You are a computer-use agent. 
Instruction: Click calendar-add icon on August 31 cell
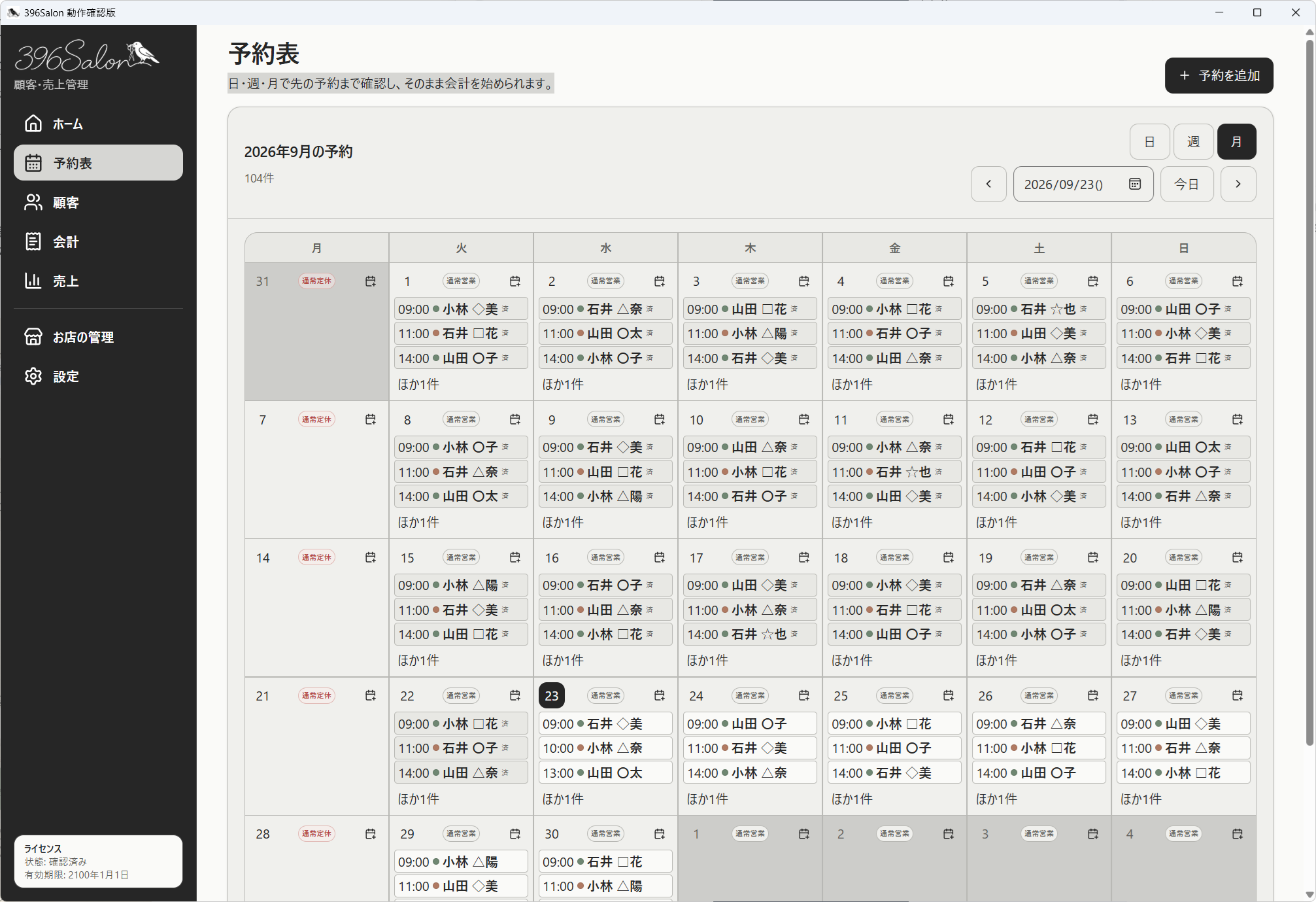click(x=371, y=281)
